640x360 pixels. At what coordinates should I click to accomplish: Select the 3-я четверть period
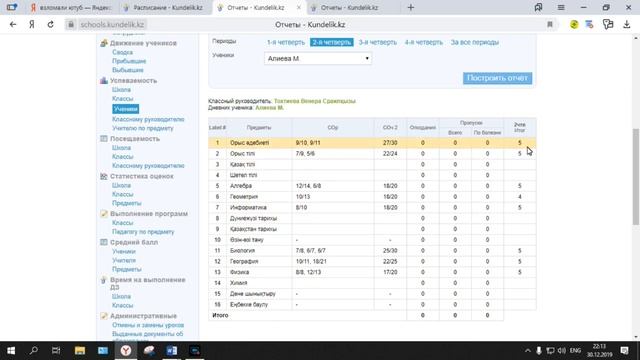pos(378,42)
